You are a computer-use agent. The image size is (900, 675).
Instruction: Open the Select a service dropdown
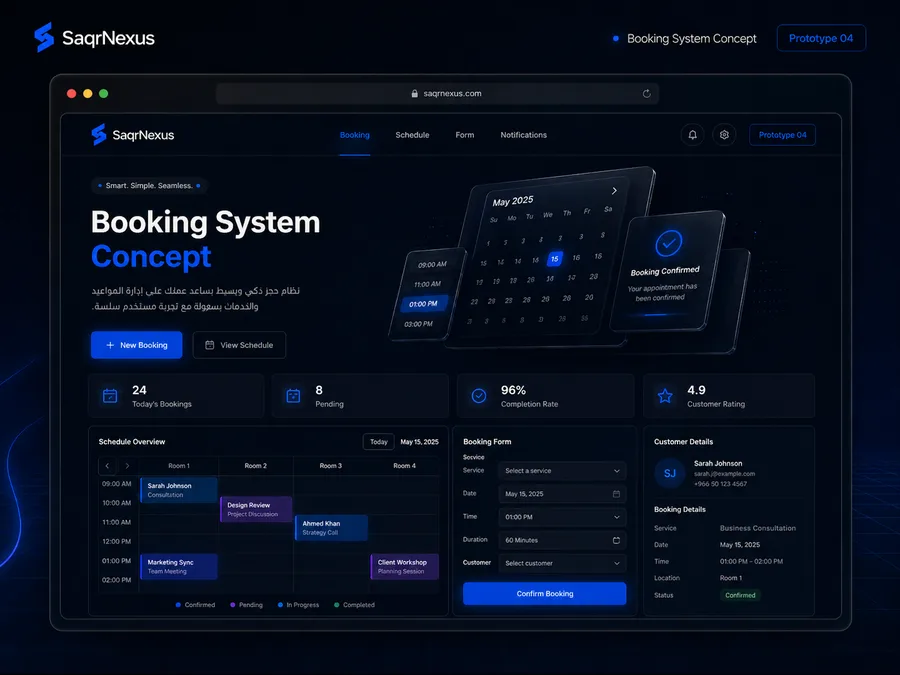[562, 471]
